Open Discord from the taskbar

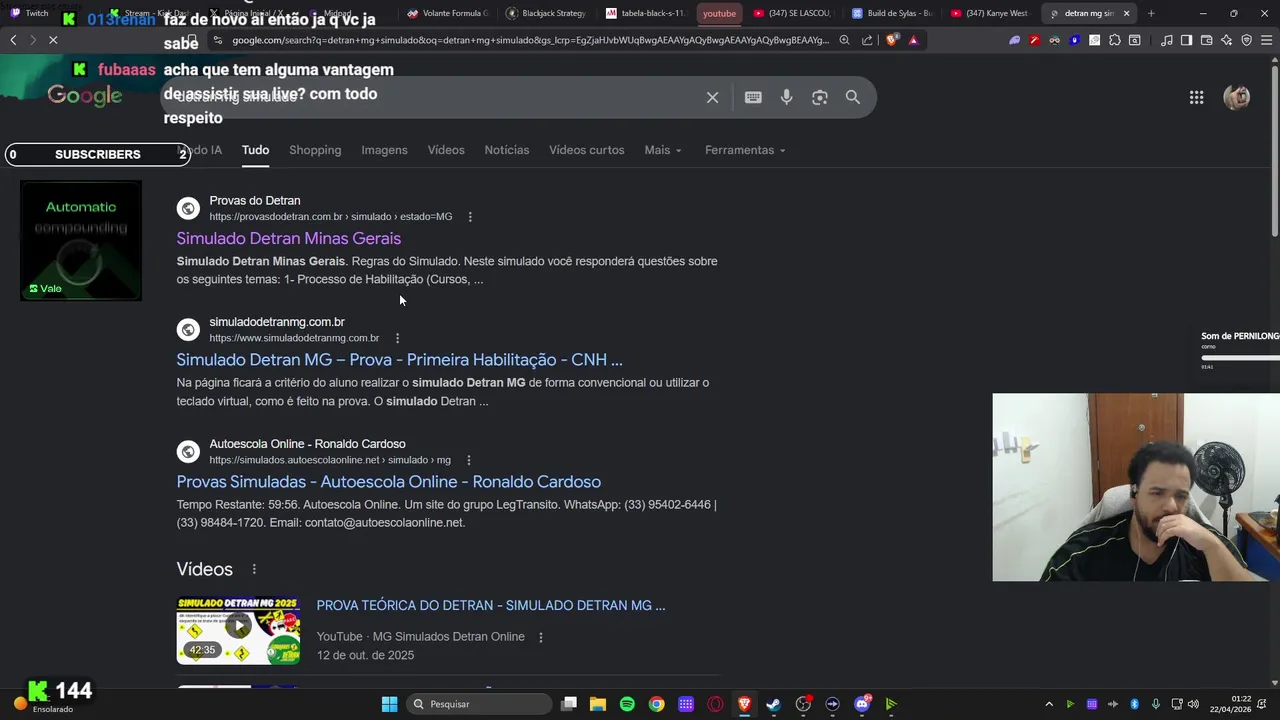862,704
